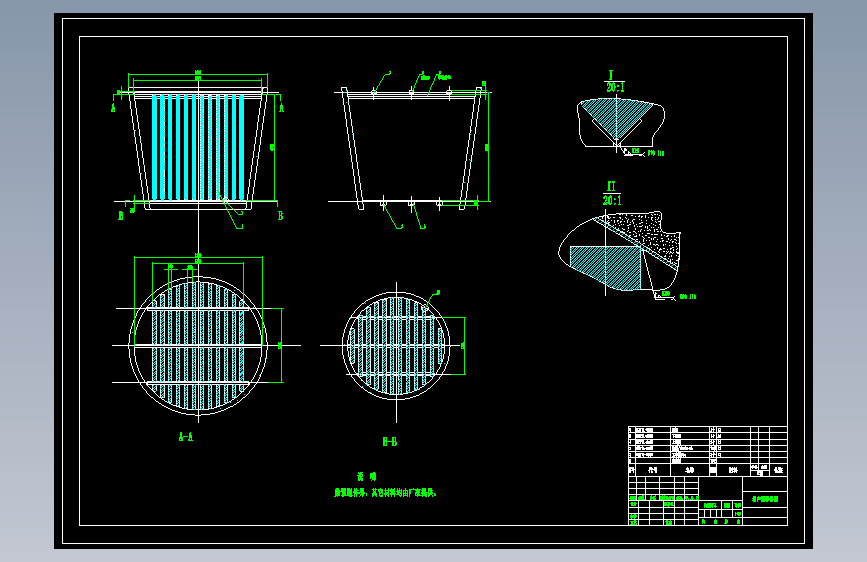Click the Roman numeral II detail label

tap(611, 186)
